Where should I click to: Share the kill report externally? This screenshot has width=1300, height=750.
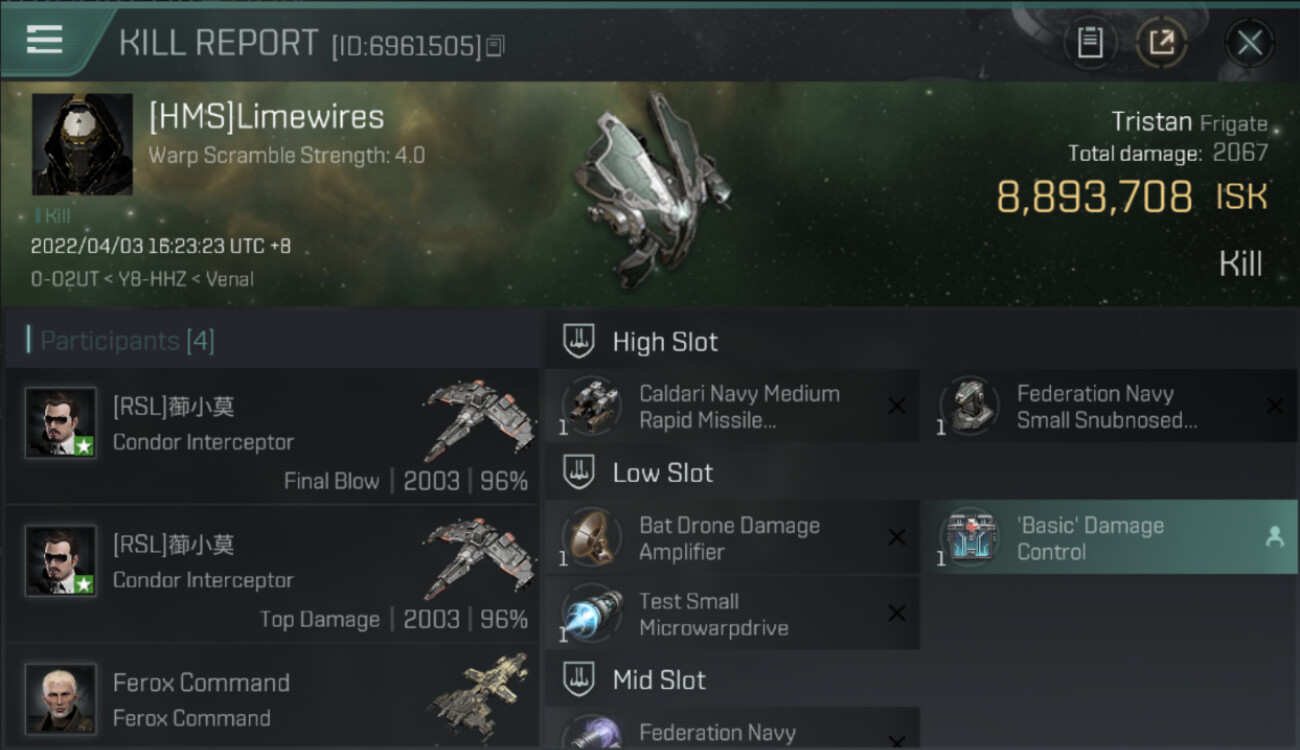point(1162,42)
